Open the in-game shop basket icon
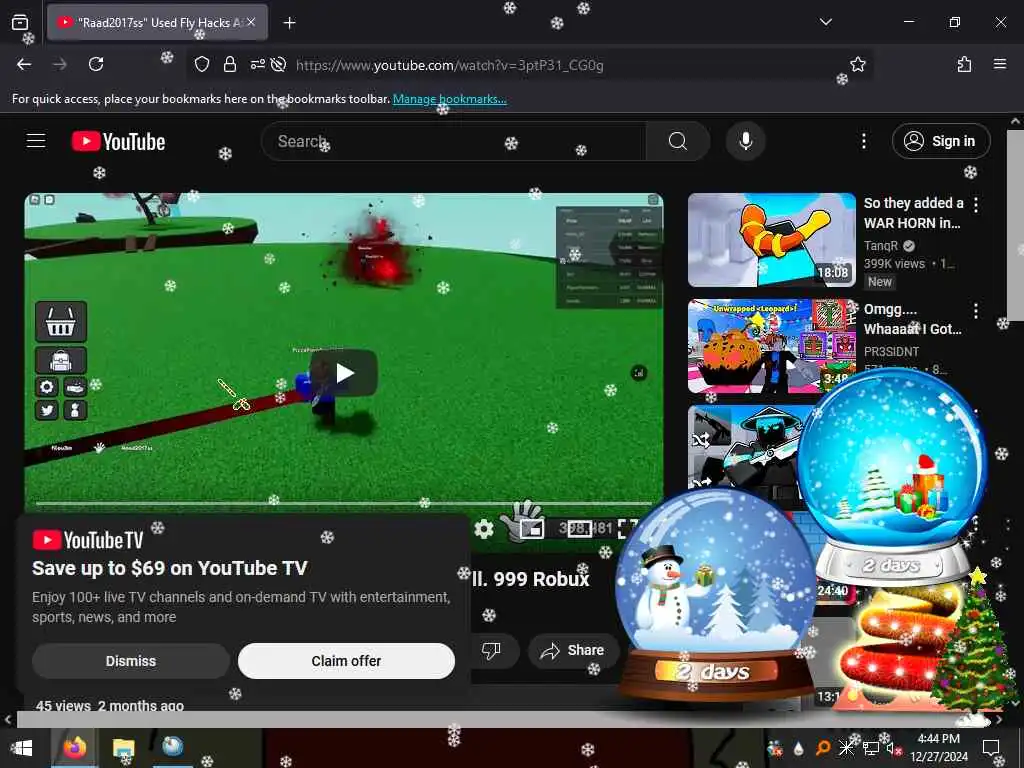Viewport: 1024px width, 768px height. pyautogui.click(x=61, y=321)
